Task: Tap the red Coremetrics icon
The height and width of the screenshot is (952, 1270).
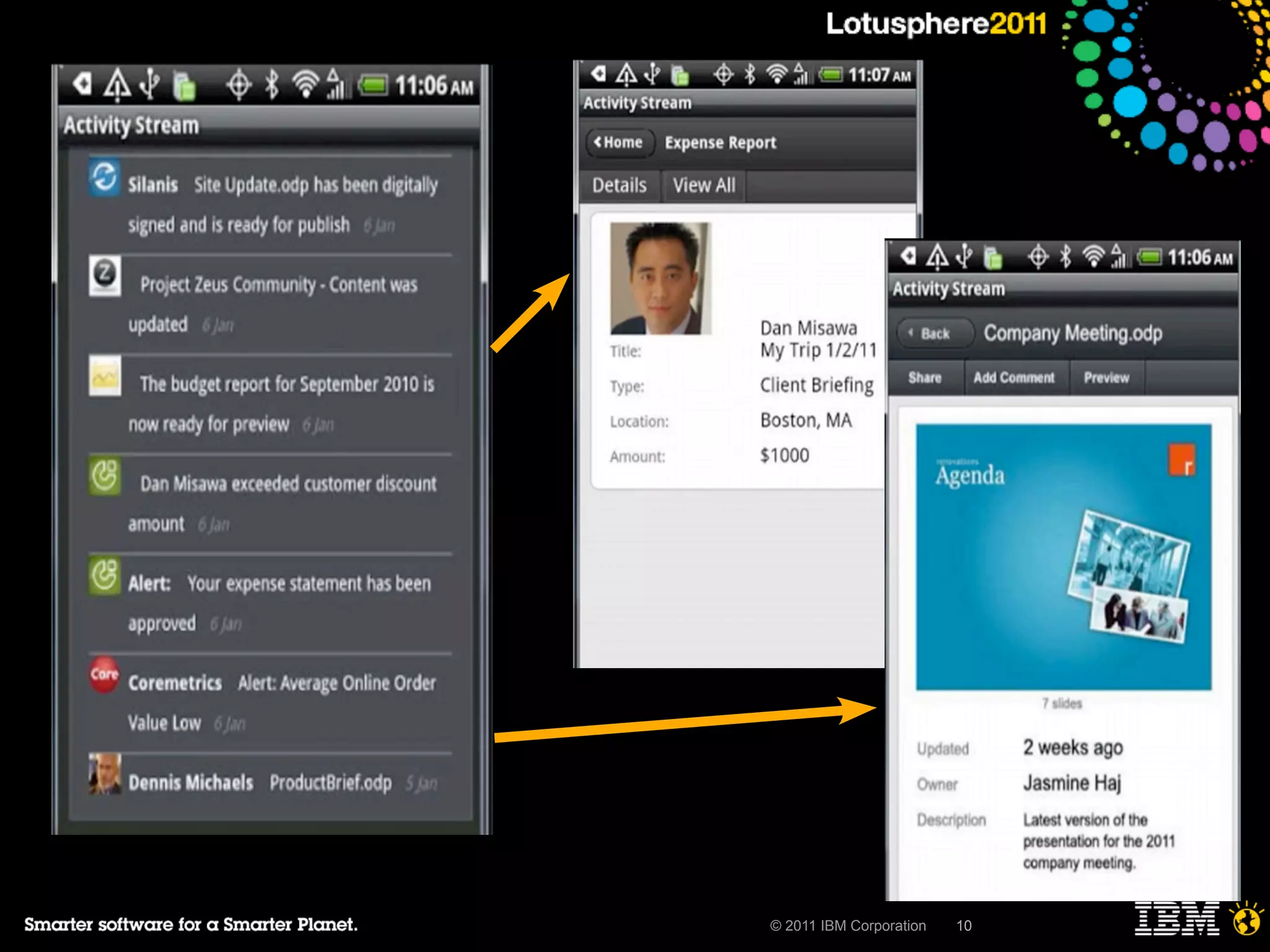Action: click(104, 674)
